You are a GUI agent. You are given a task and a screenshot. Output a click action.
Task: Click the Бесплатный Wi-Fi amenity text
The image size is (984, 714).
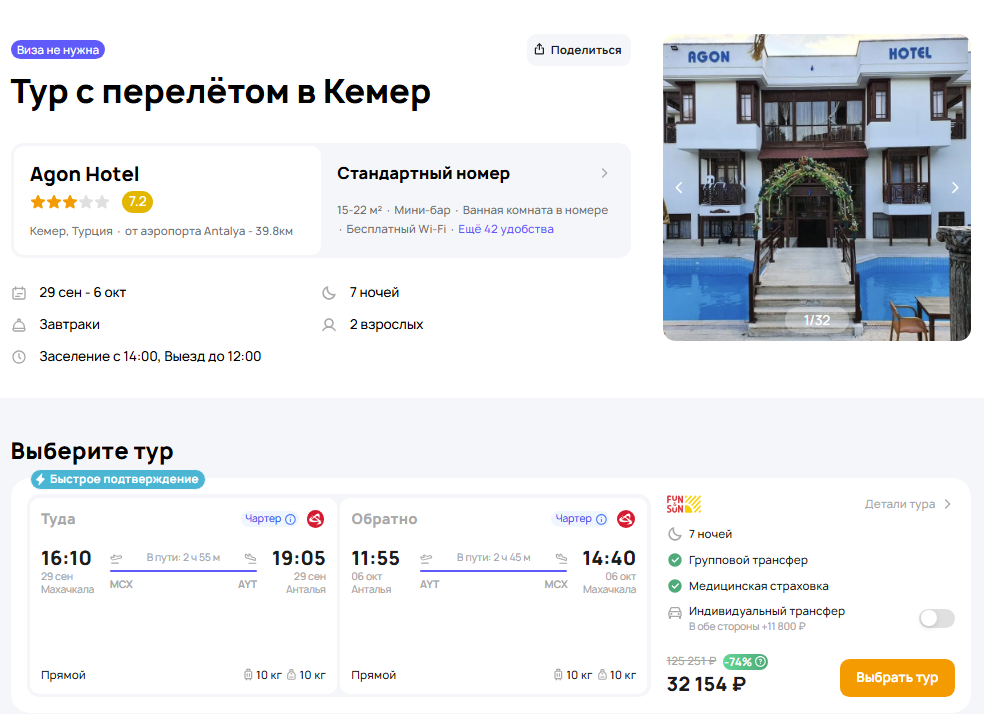396,229
